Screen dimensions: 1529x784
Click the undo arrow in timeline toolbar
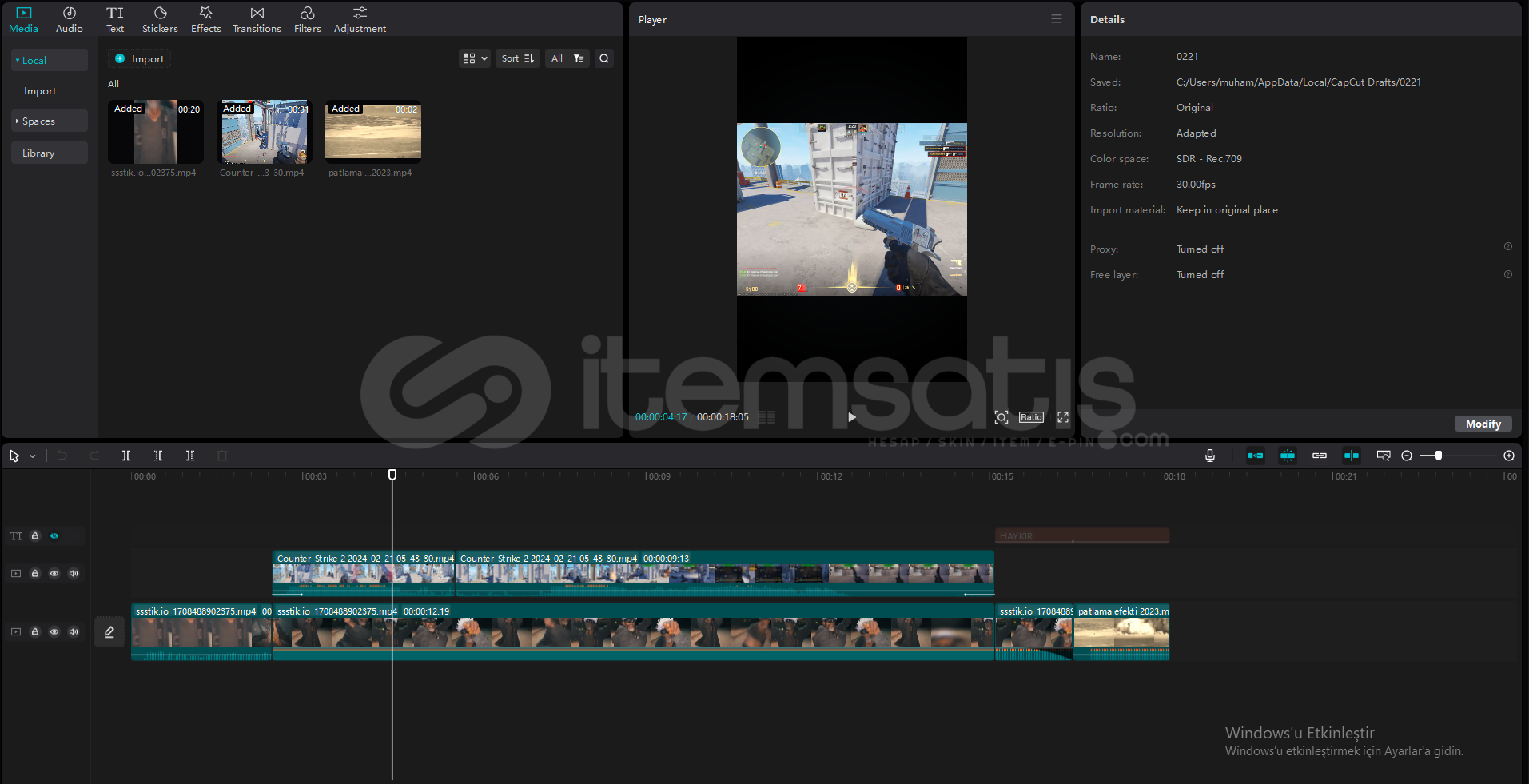coord(62,456)
